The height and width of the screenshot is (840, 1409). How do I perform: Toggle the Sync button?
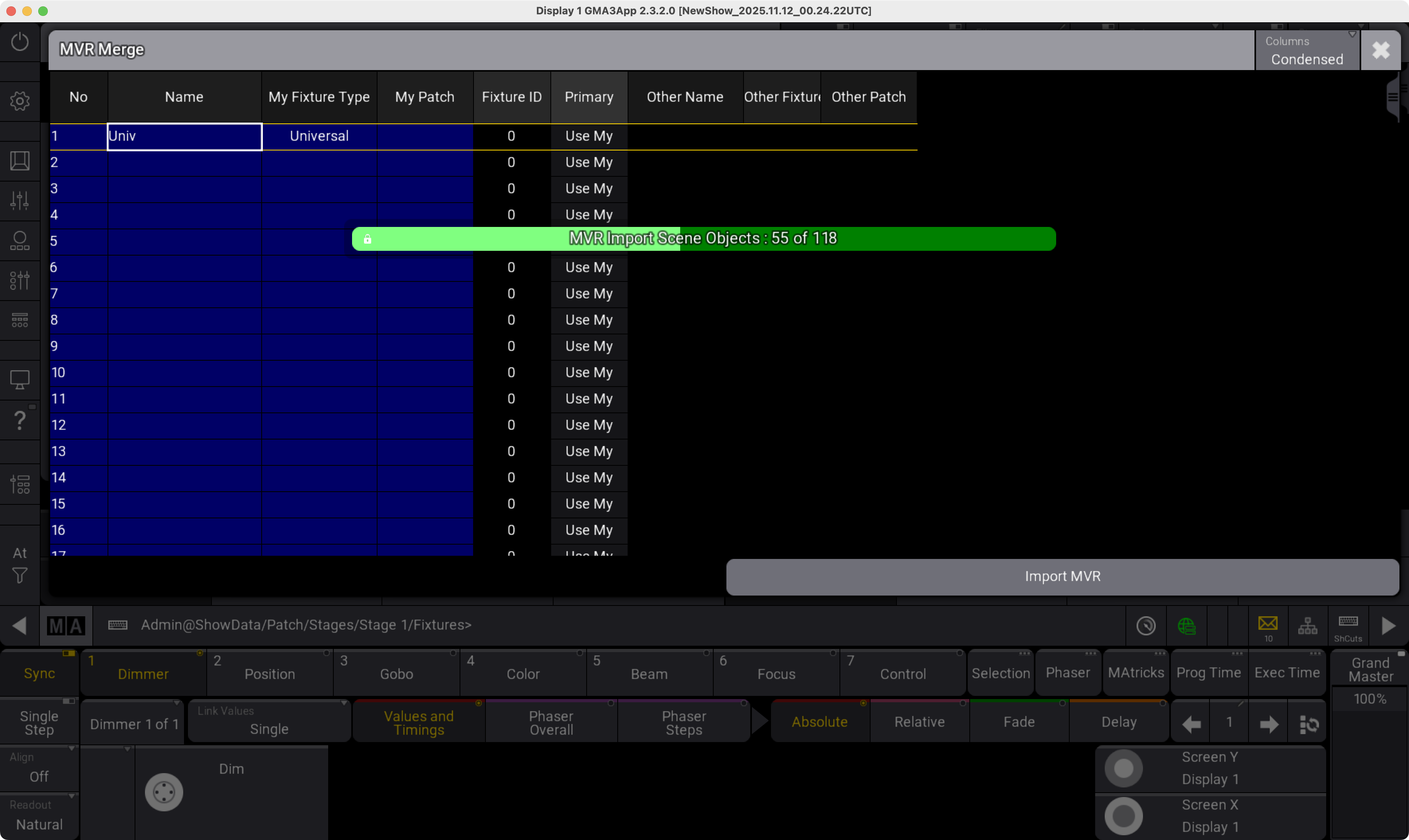click(39, 673)
